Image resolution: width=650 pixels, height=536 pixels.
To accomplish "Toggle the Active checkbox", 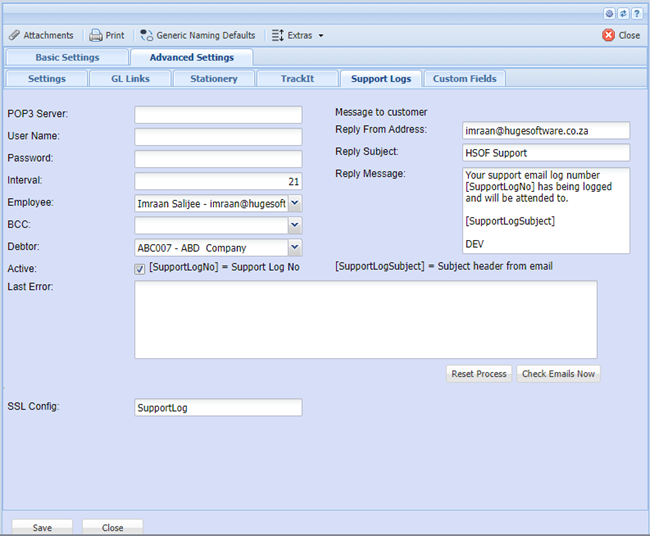I will point(140,269).
